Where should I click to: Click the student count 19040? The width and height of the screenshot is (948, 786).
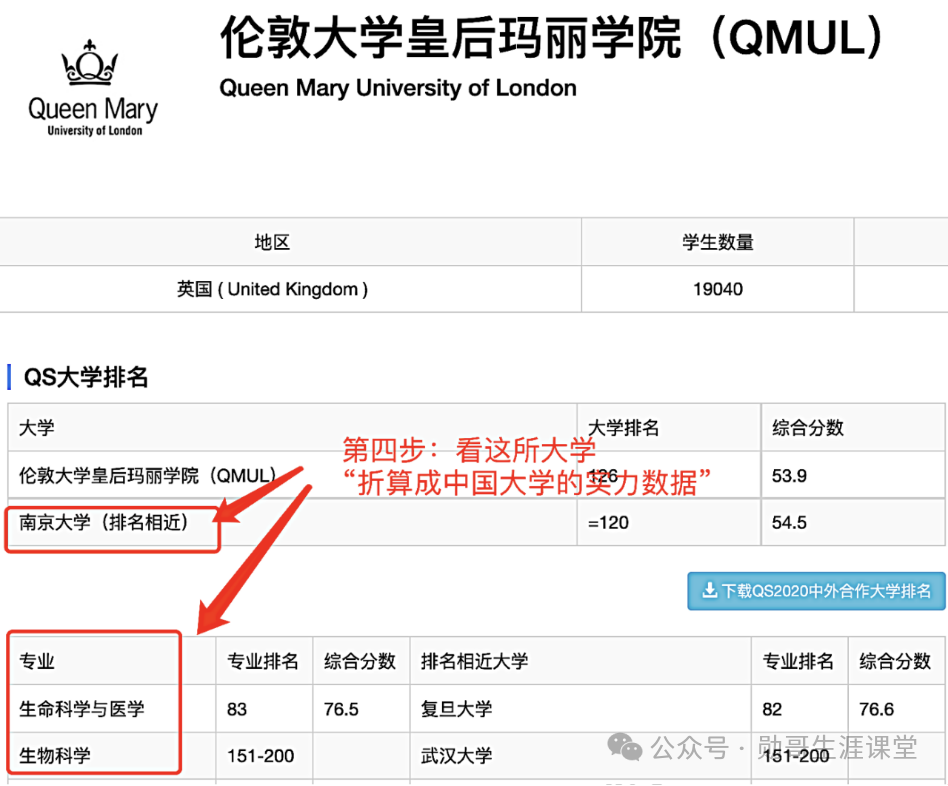coord(718,289)
